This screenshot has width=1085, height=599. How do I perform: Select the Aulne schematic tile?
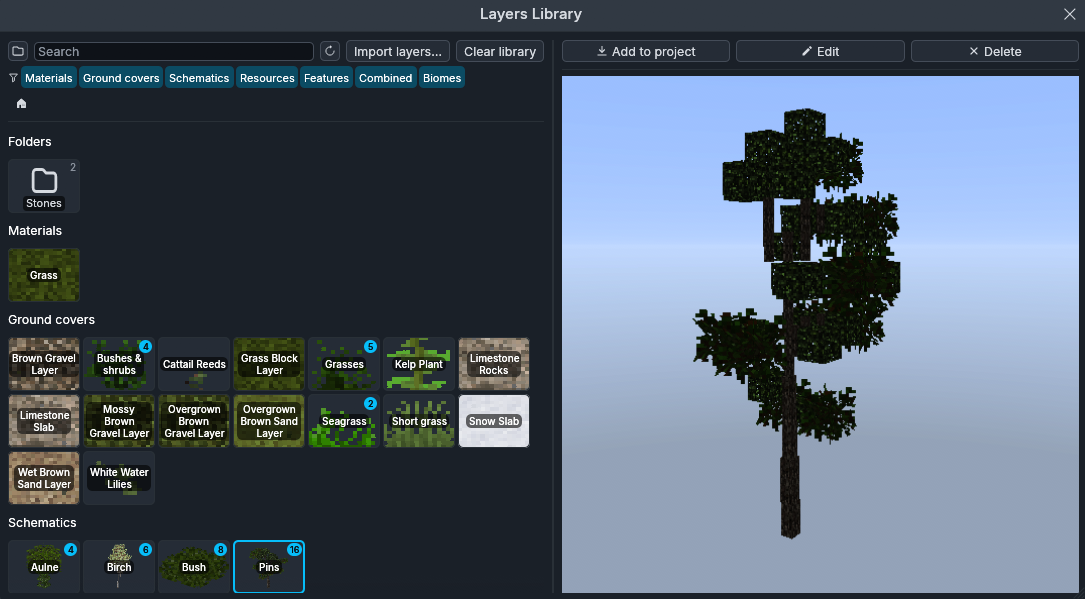tap(44, 566)
